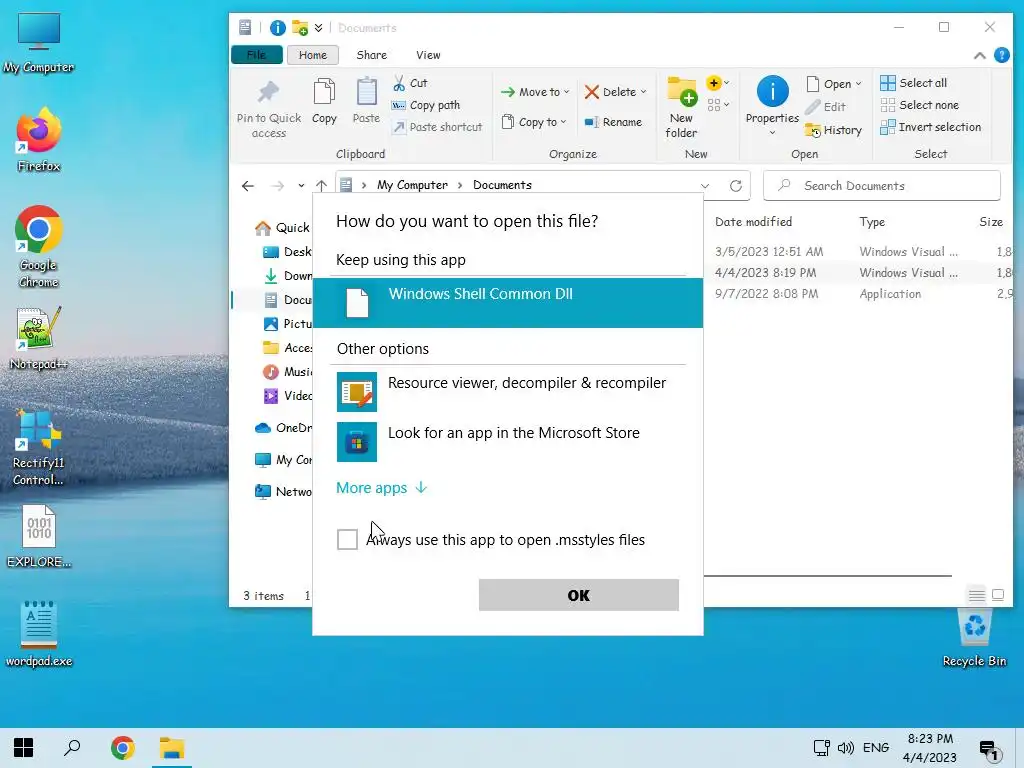Click Cut in the Clipboard group
1024x768 pixels.
coord(410,83)
